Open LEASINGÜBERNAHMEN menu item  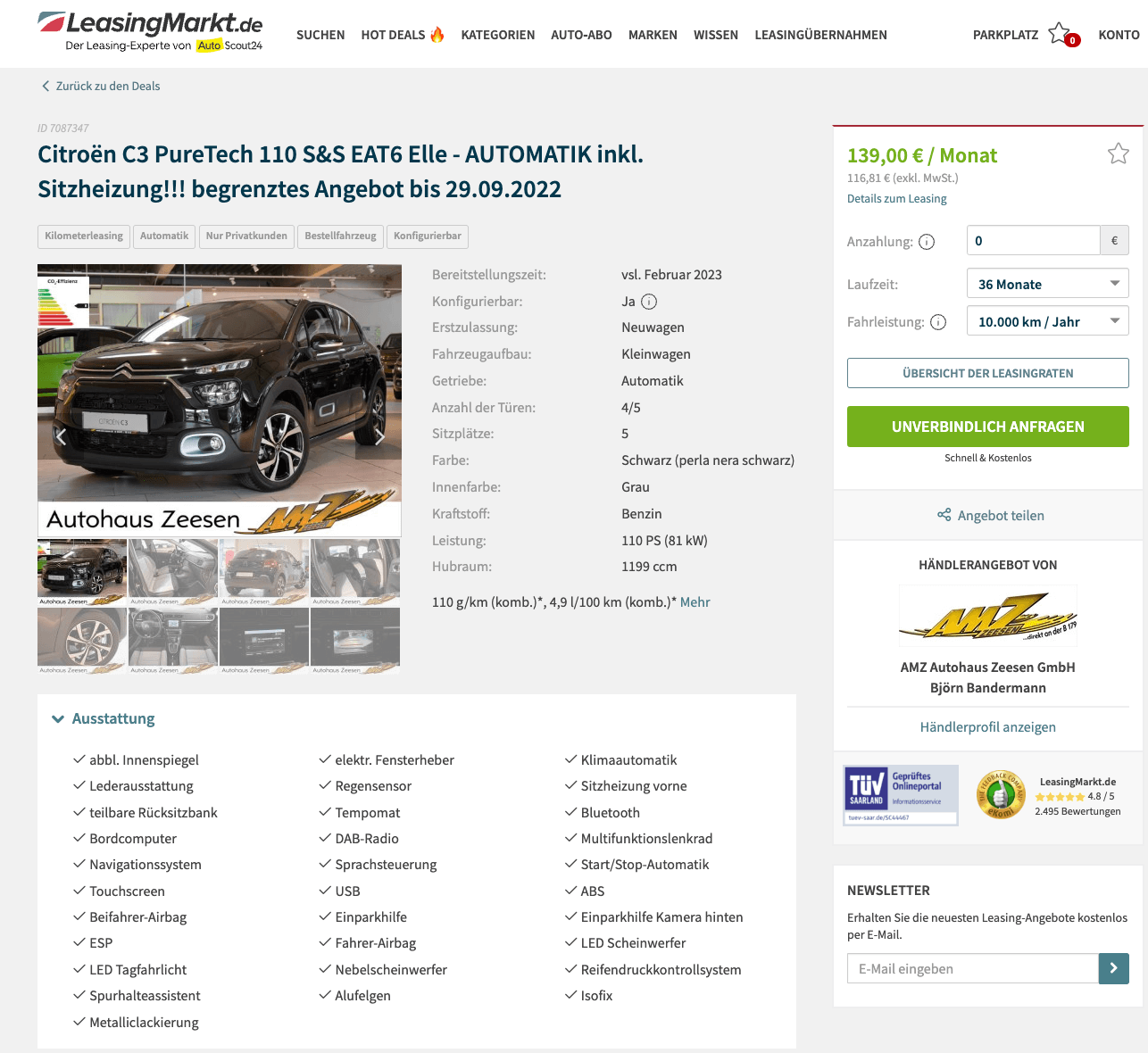pos(820,35)
